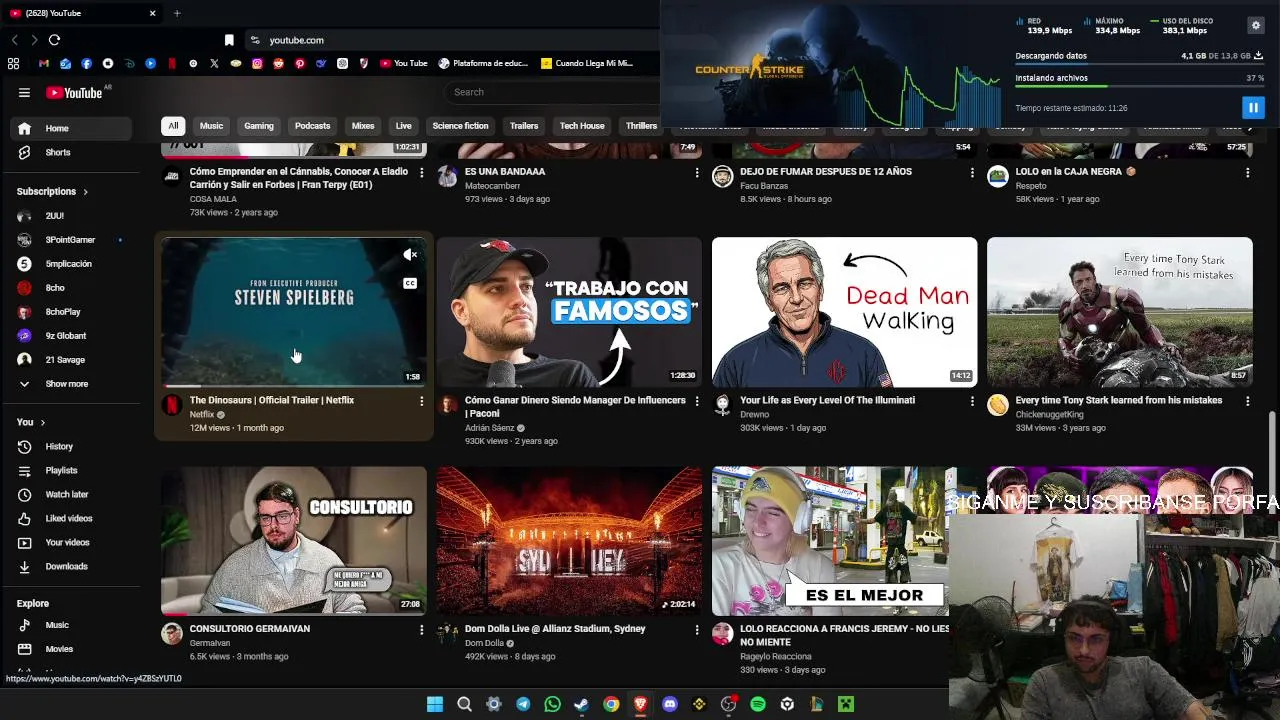Open the 'Cuando Llega Mi Mi...' bookmark
Image resolution: width=1280 pixels, height=720 pixels.
(x=586, y=63)
